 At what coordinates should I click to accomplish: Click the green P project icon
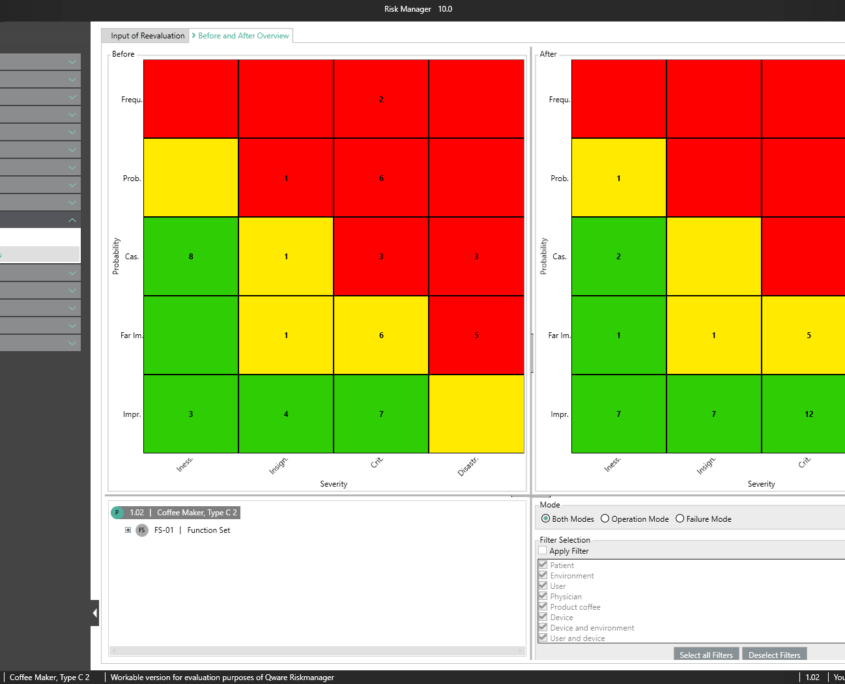point(117,512)
